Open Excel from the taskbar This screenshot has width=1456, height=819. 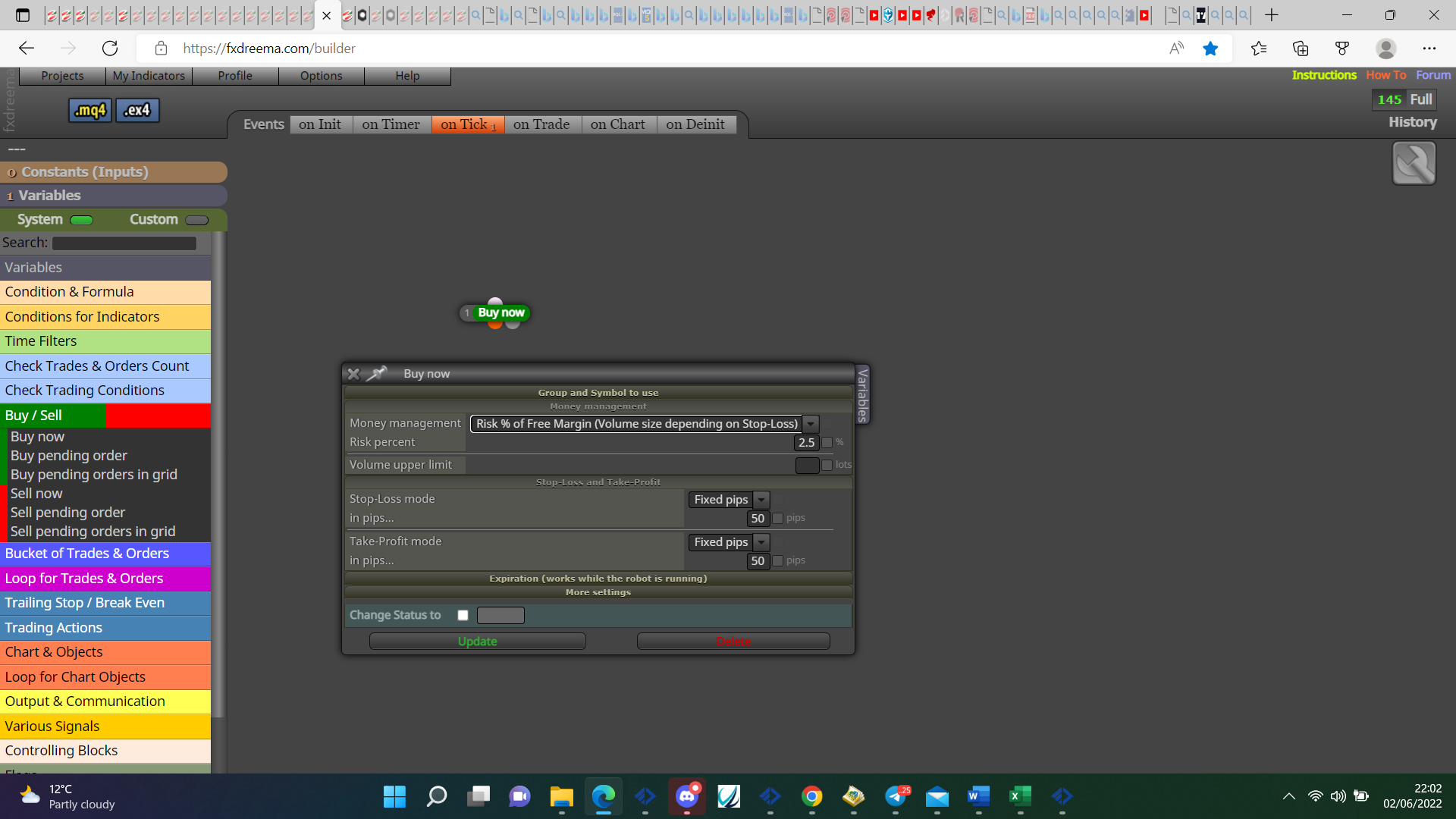1021,796
